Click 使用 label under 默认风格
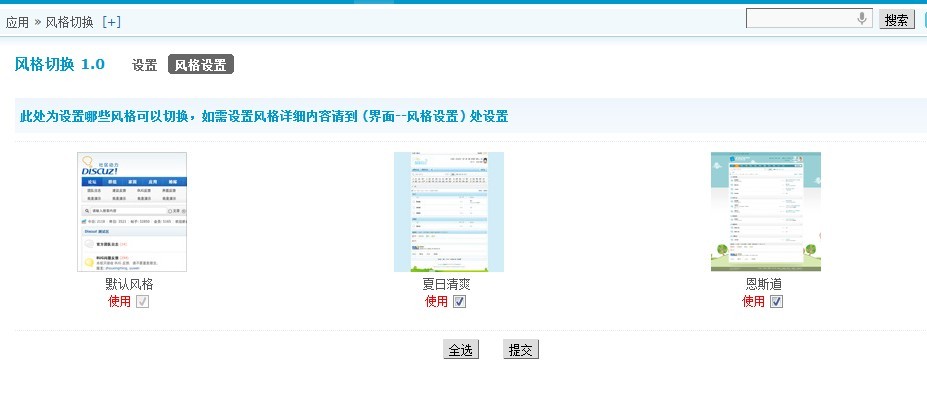Image resolution: width=927 pixels, height=400 pixels. tap(119, 301)
